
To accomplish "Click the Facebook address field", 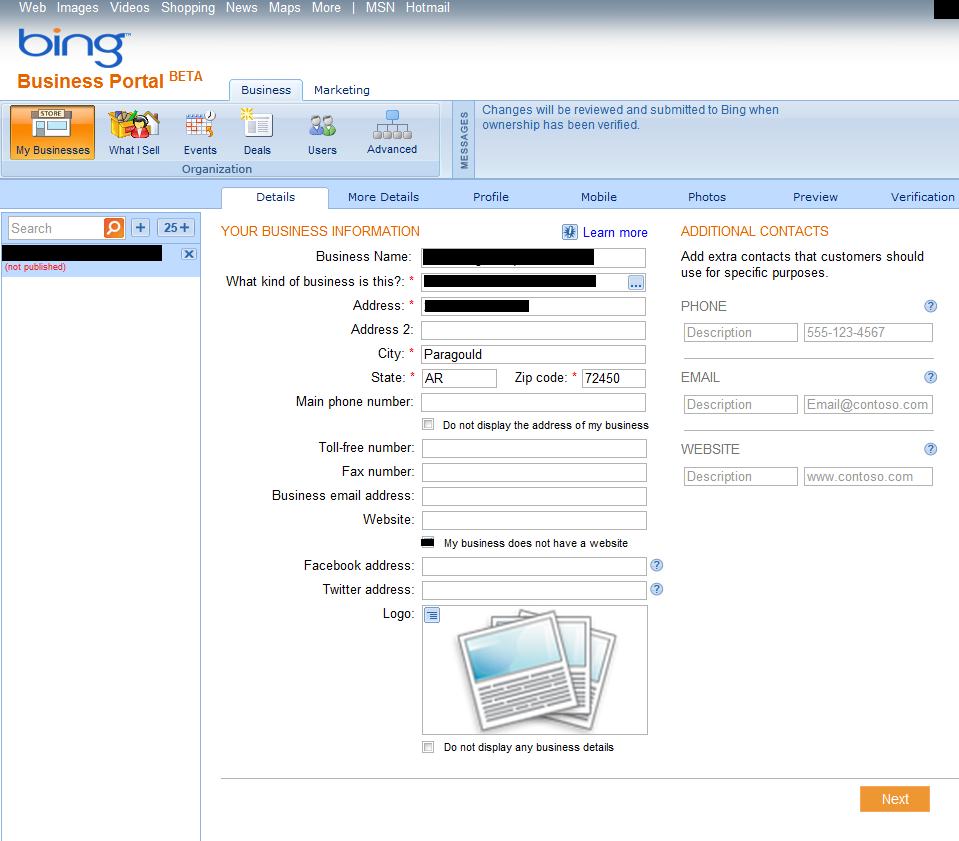I will click(534, 566).
